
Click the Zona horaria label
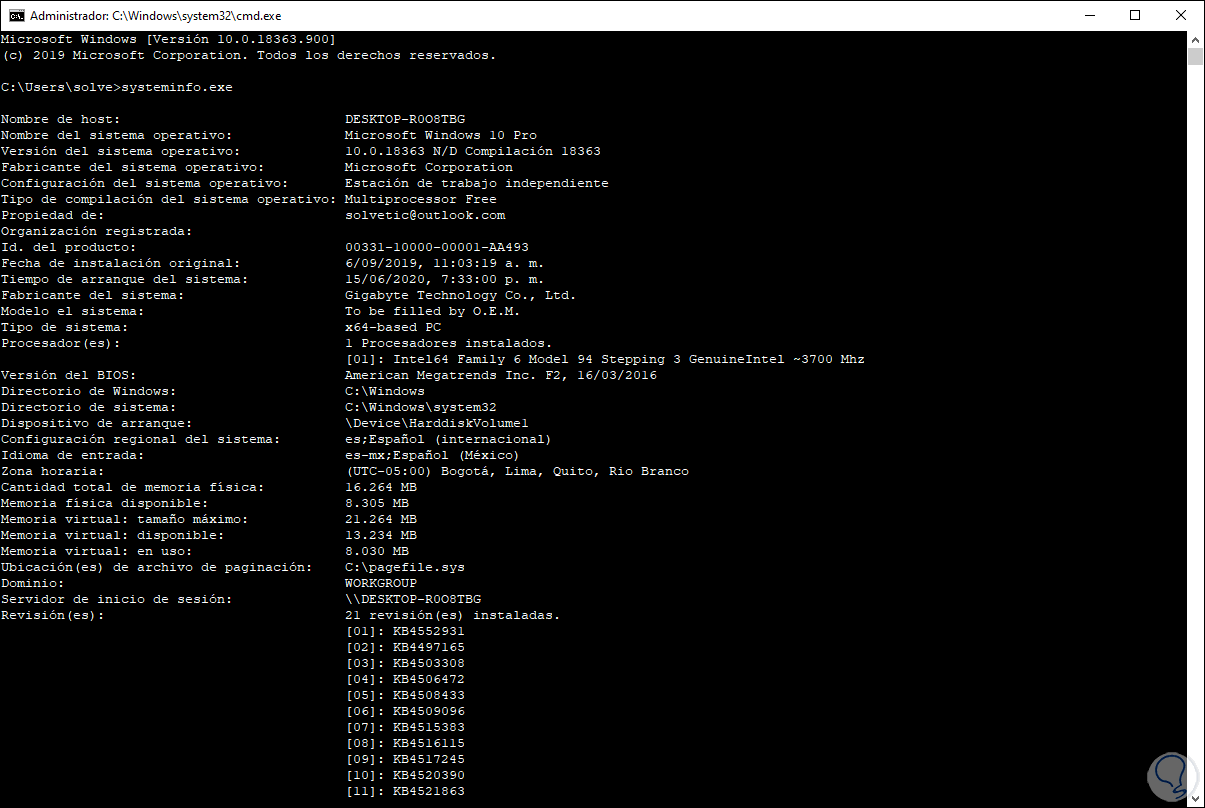pos(52,471)
